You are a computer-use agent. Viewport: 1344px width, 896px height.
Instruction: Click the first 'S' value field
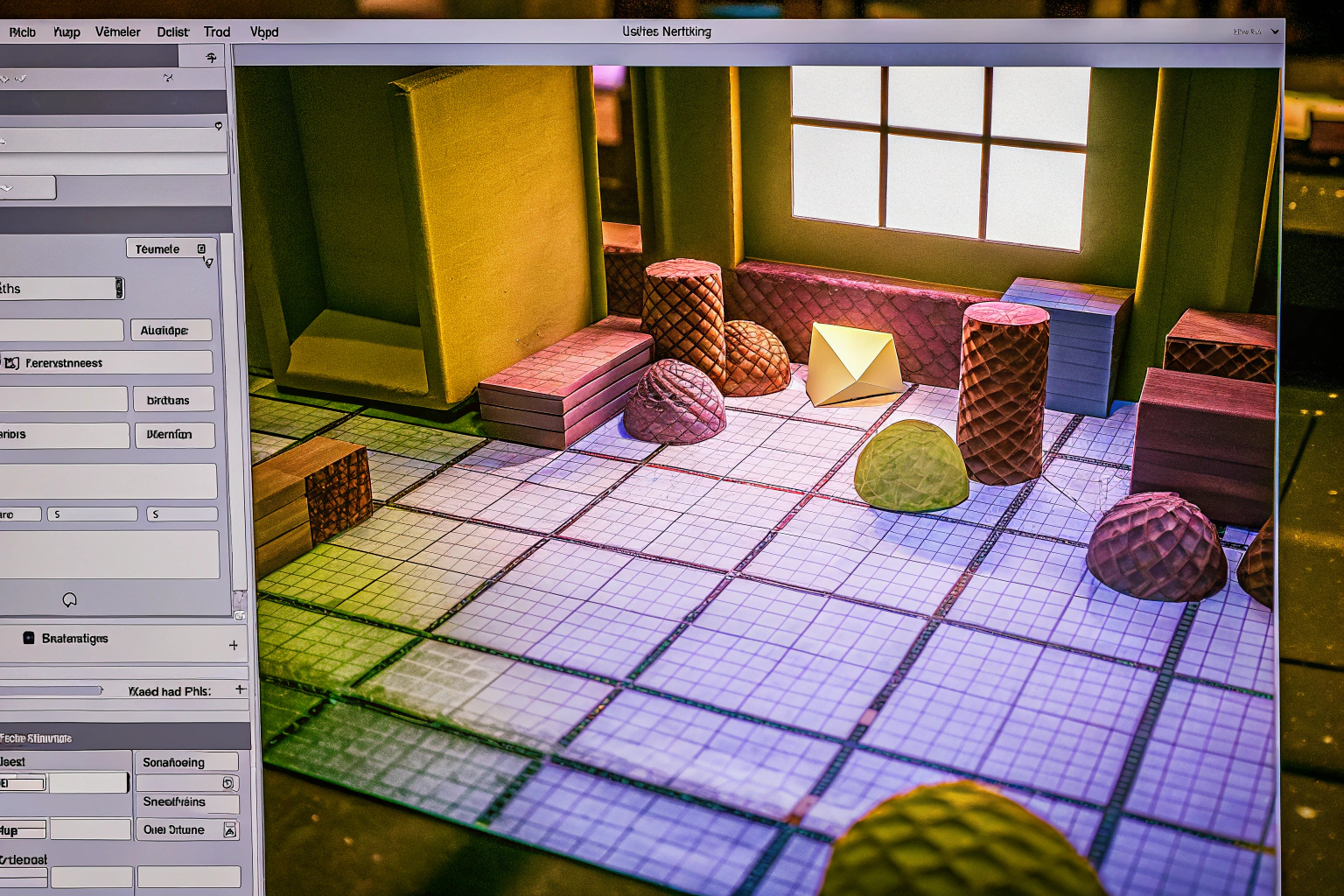tap(92, 514)
